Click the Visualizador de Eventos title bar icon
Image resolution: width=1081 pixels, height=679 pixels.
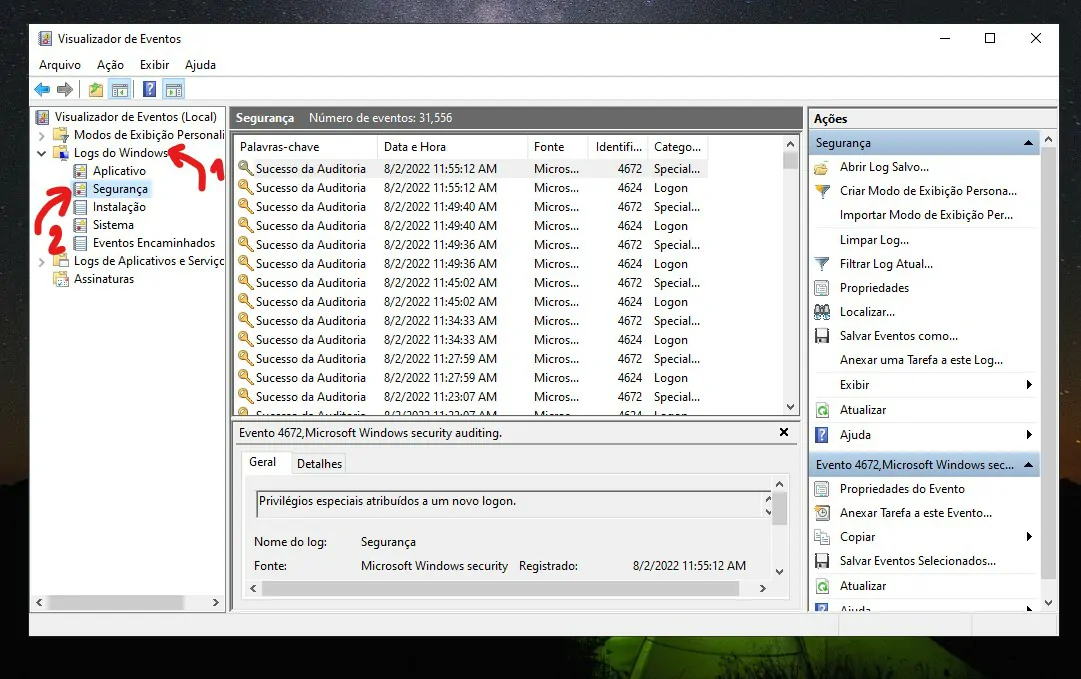tap(46, 39)
